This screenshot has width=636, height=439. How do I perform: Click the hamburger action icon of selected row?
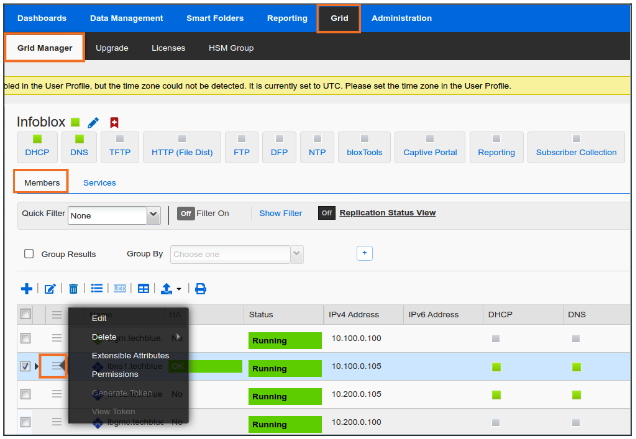[x=57, y=367]
